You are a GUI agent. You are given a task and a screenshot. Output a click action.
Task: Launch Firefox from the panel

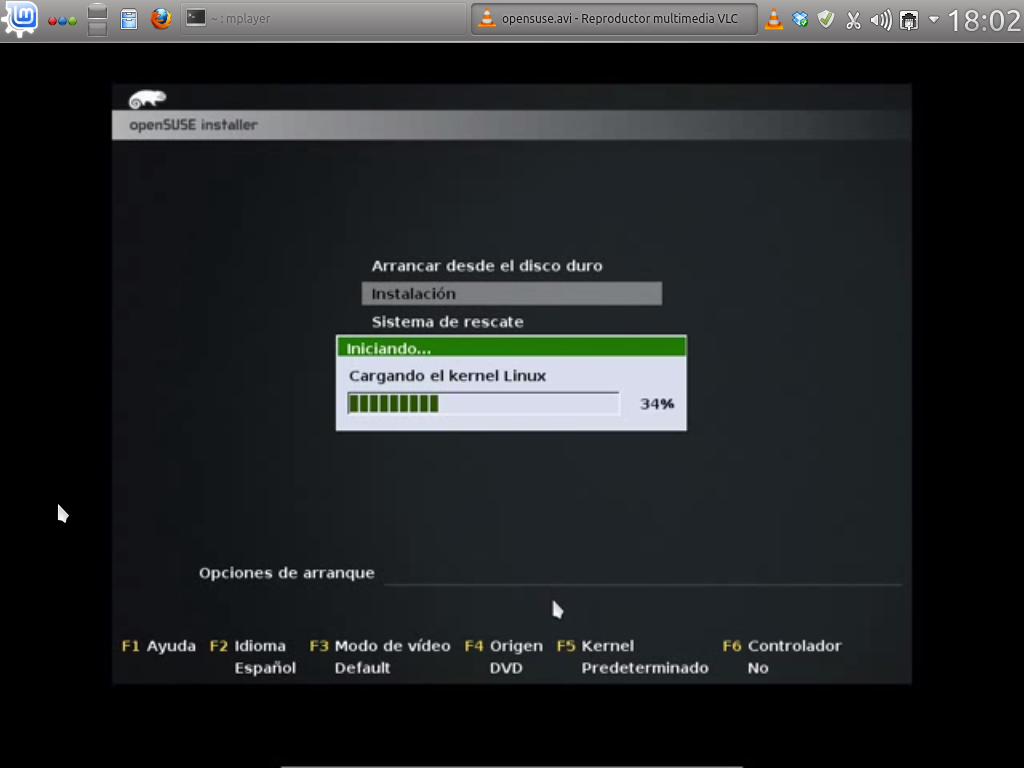point(161,18)
